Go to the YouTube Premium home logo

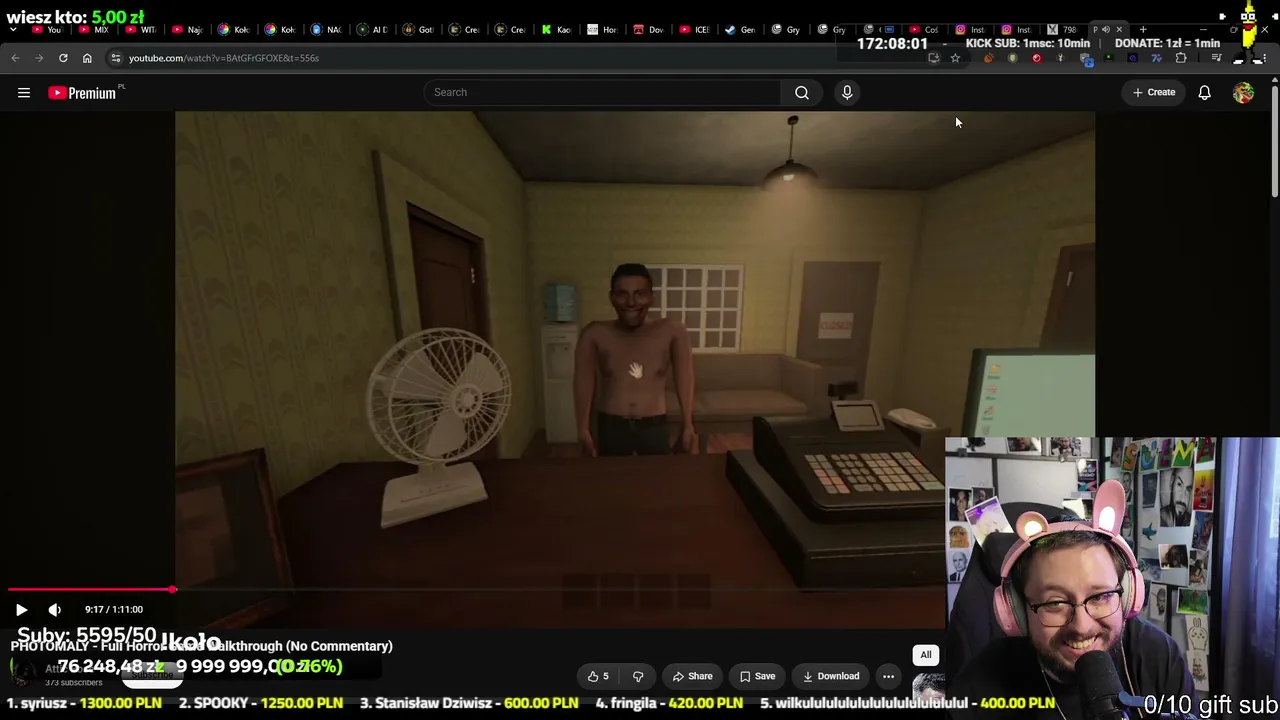[x=82, y=93]
